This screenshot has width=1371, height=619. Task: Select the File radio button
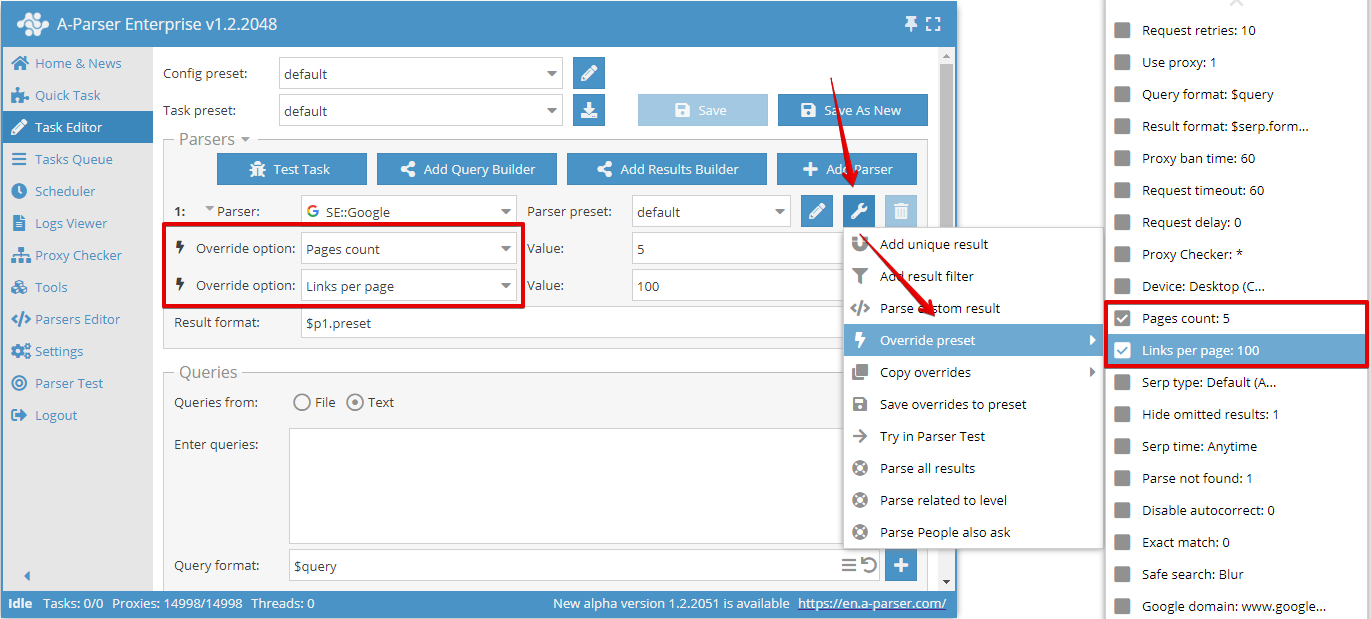click(302, 402)
